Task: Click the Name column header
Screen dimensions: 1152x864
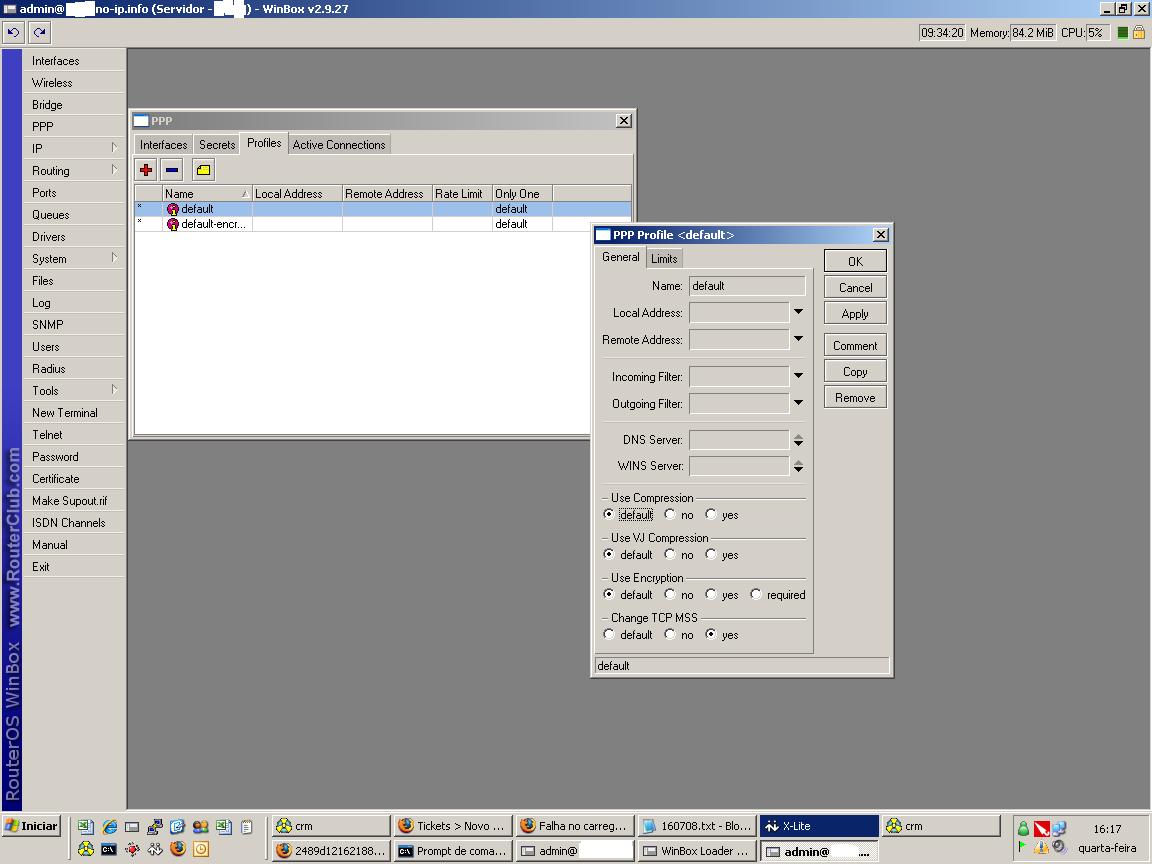Action: click(x=206, y=194)
